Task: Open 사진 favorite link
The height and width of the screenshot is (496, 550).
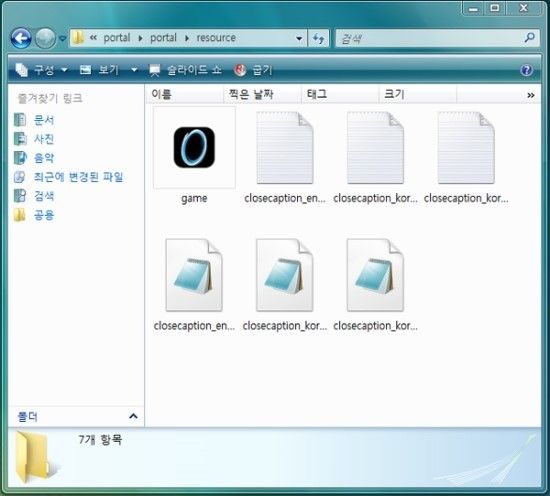Action: coord(44,139)
